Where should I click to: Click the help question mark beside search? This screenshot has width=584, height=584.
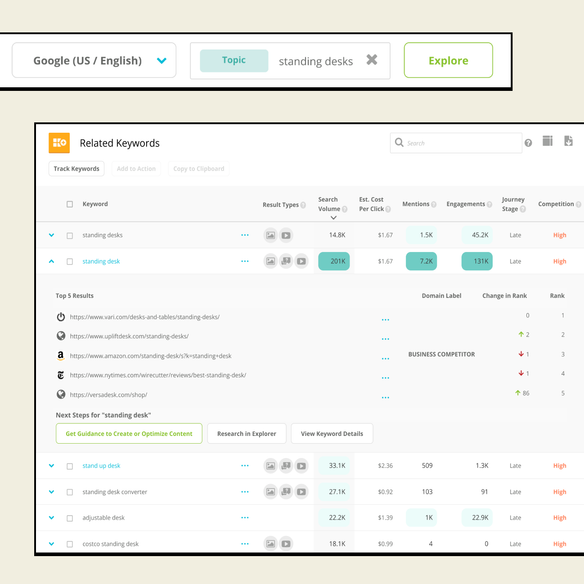(528, 143)
